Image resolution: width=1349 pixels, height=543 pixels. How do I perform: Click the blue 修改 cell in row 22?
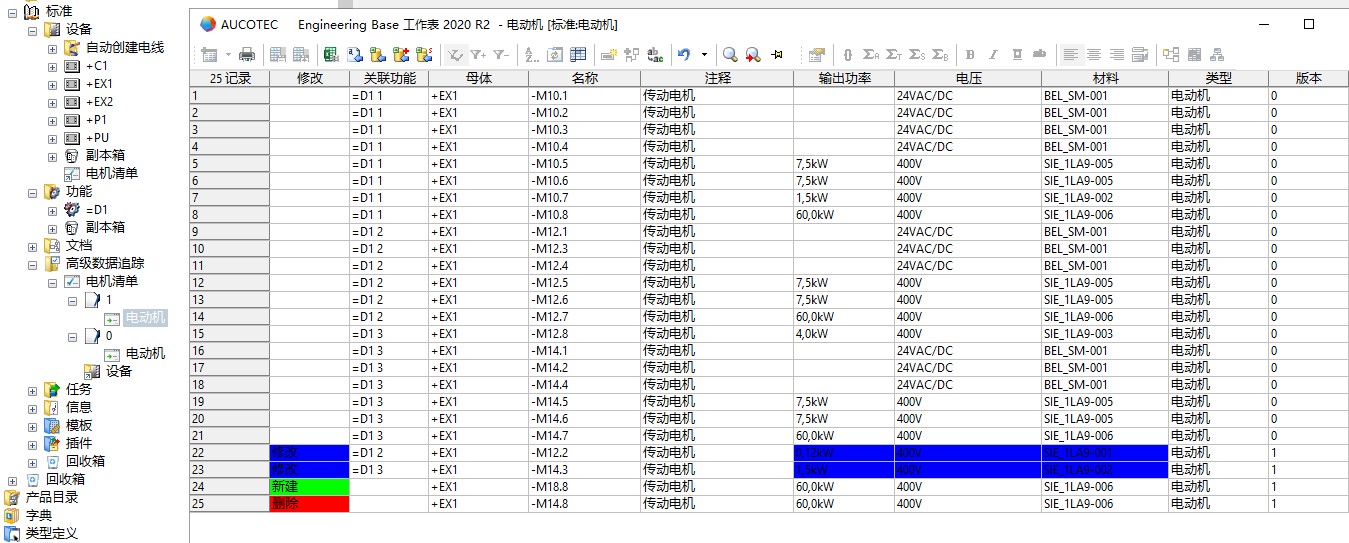coord(310,452)
